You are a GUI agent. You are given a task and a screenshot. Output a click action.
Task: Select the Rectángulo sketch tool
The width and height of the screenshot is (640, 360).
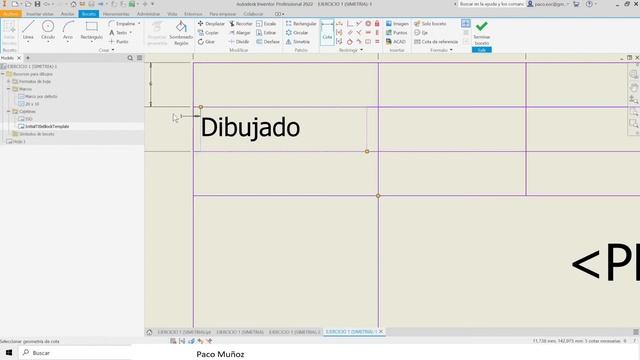click(91, 31)
